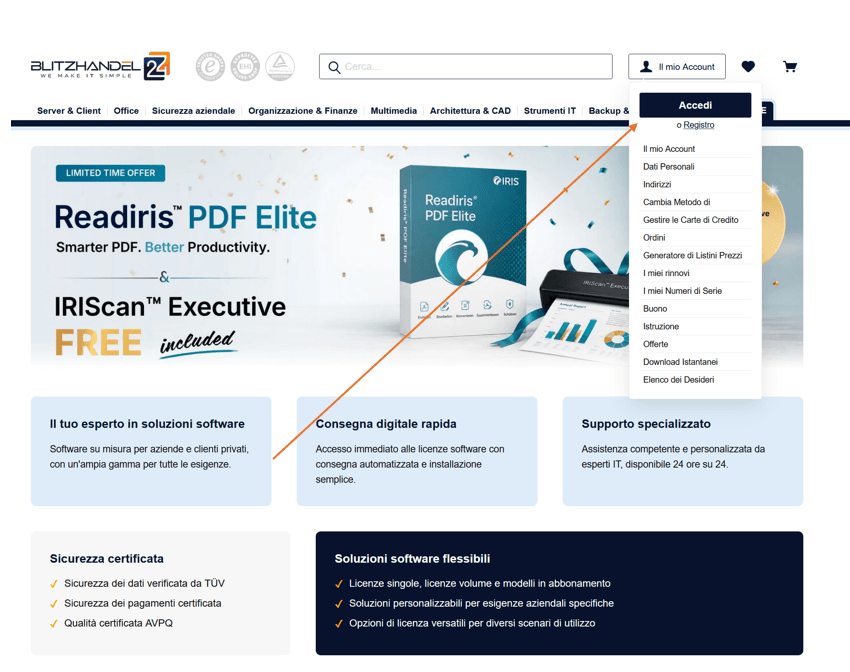
Task: Click Qualità certificata AVPQ line
Action: click(x=118, y=623)
